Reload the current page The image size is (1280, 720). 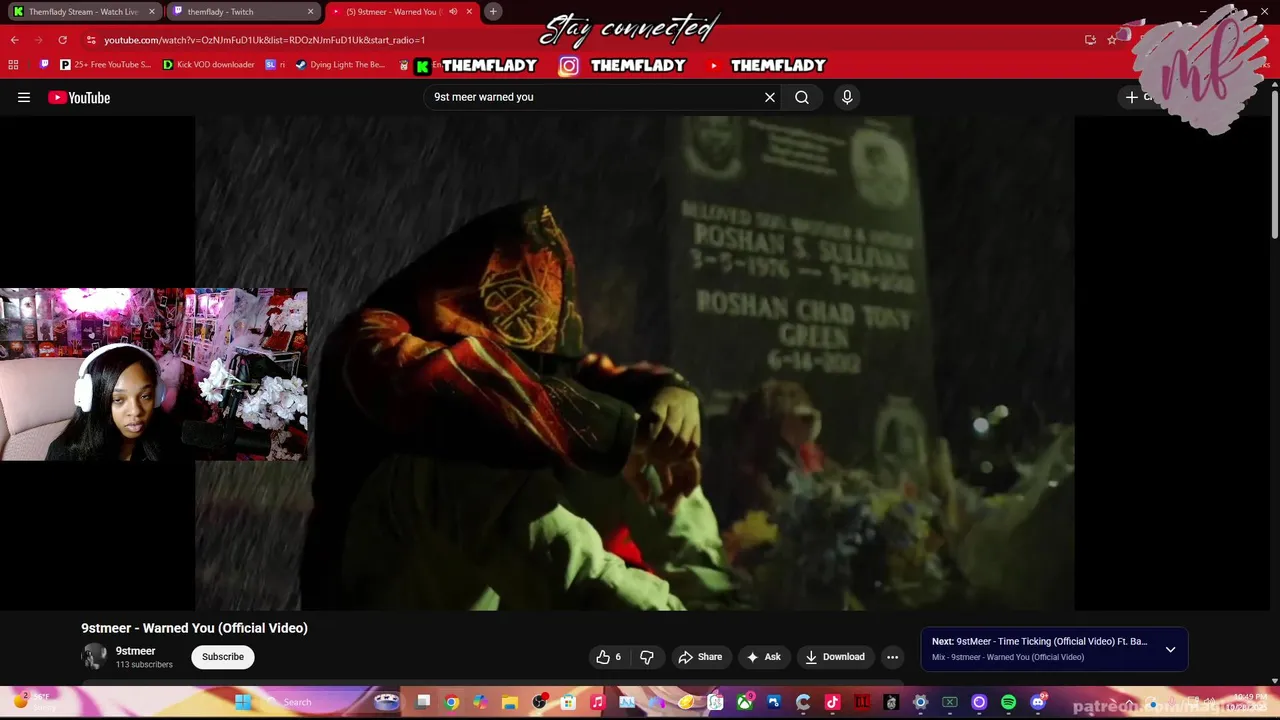[x=62, y=40]
